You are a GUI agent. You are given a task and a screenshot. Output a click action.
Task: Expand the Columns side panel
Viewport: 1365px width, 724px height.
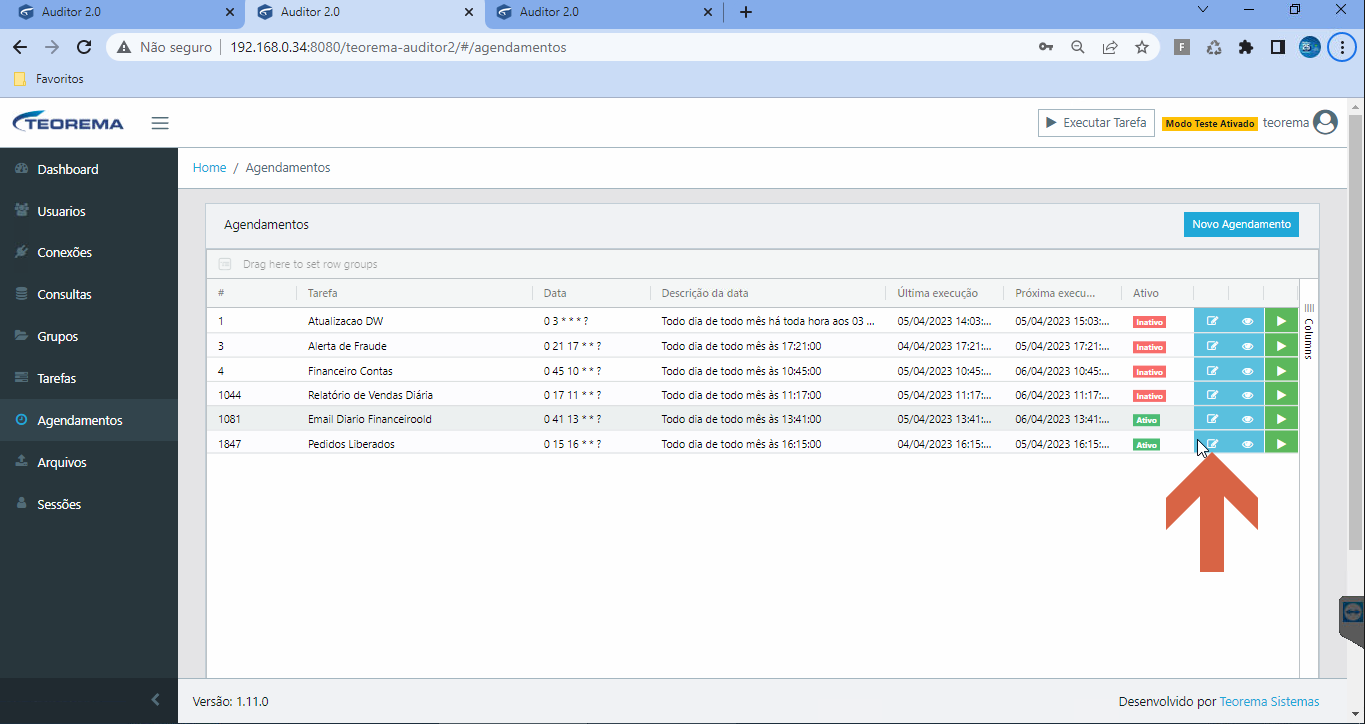point(1309,331)
